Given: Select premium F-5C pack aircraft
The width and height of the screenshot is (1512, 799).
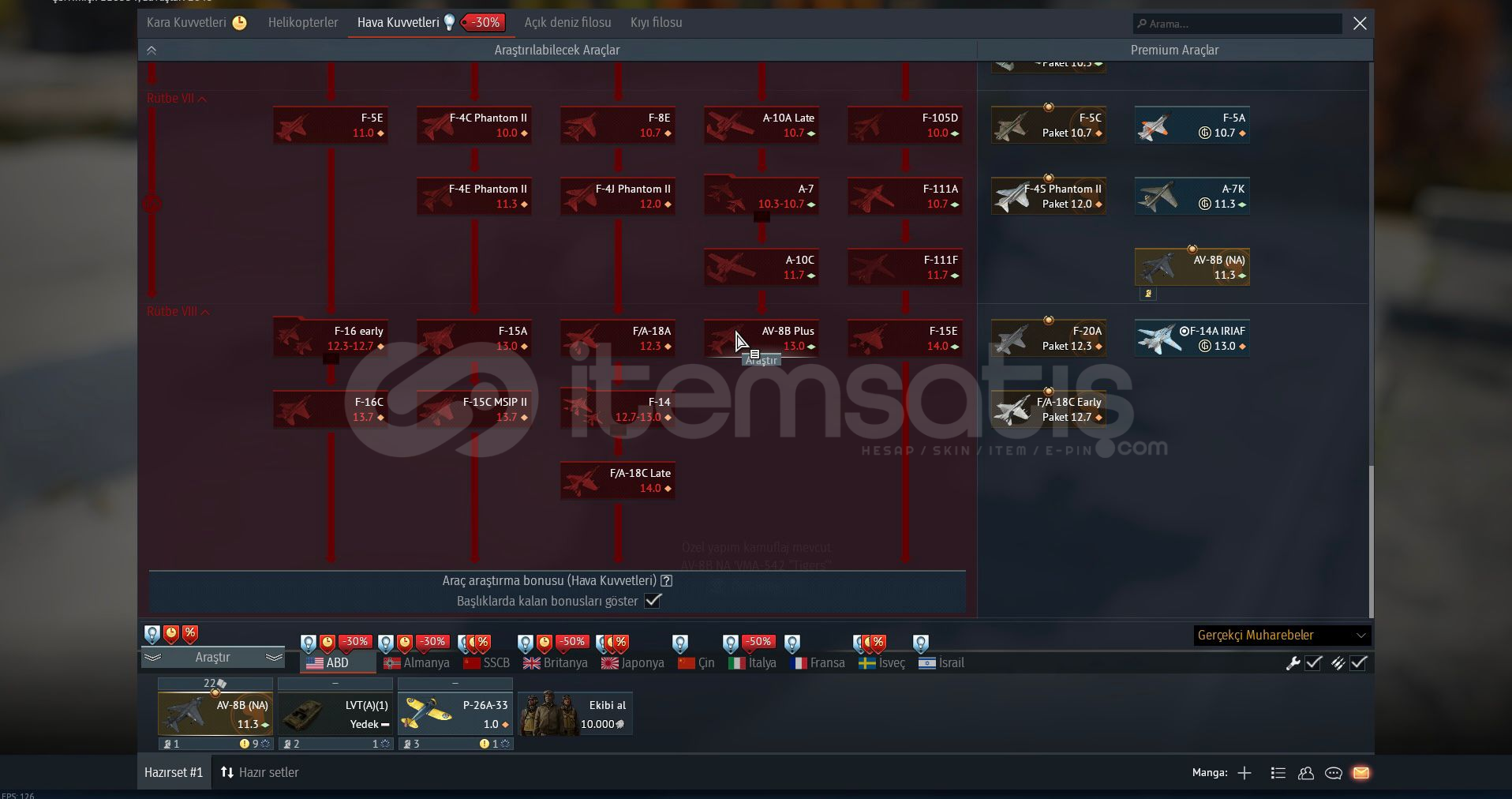Looking at the screenshot, I should 1049,126.
